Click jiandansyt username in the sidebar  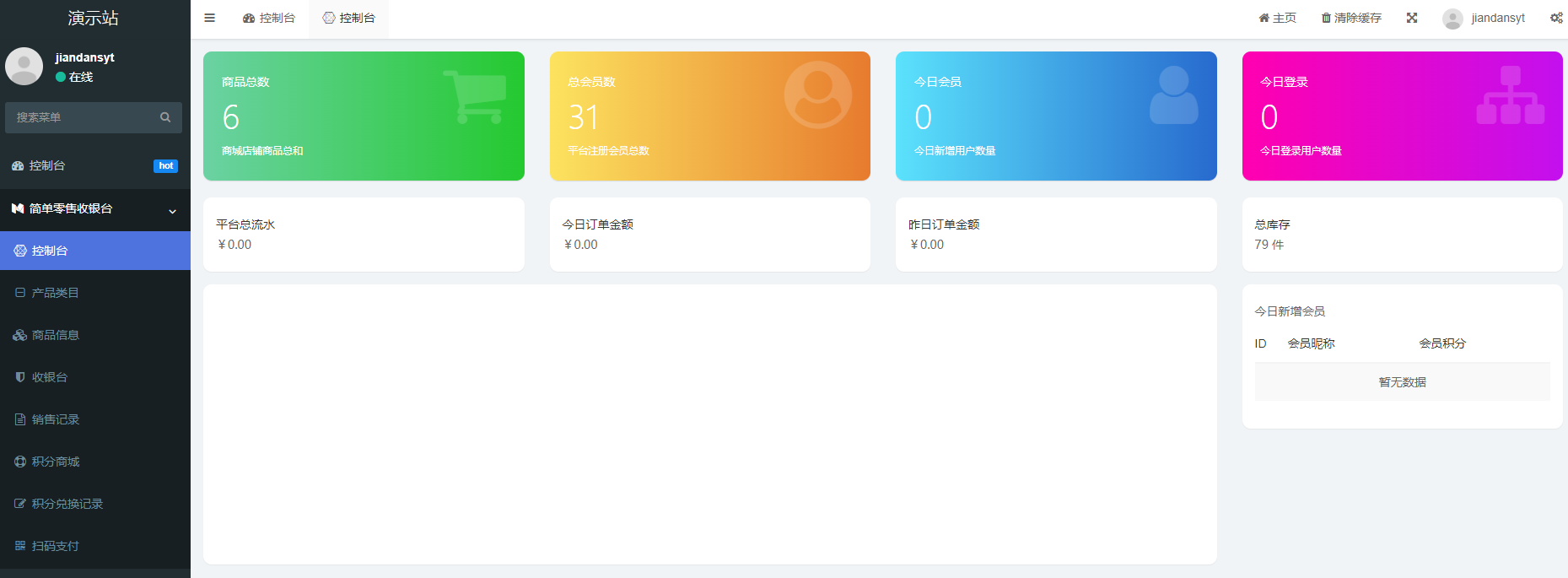(x=84, y=57)
